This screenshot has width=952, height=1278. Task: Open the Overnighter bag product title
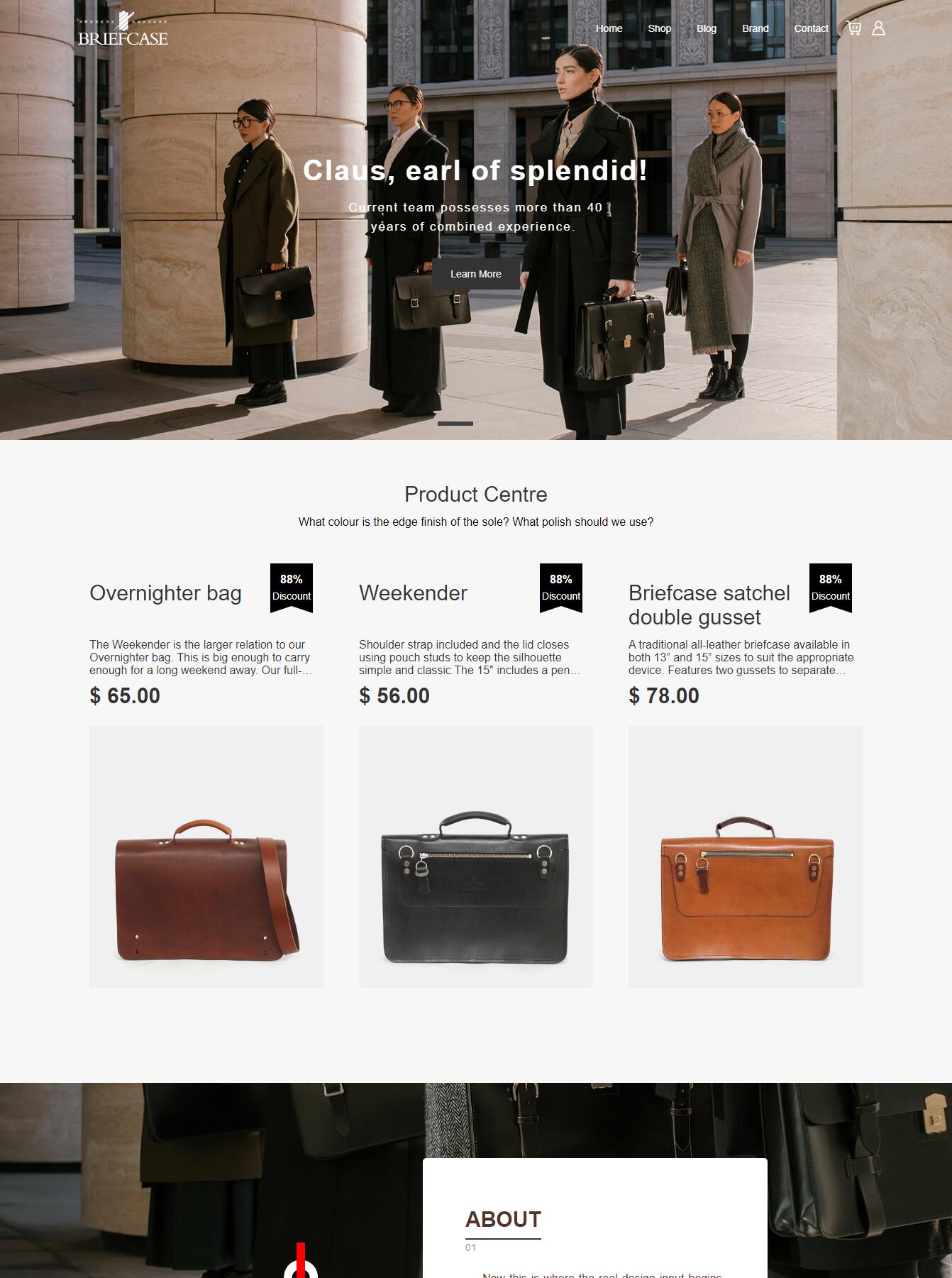pos(165,593)
